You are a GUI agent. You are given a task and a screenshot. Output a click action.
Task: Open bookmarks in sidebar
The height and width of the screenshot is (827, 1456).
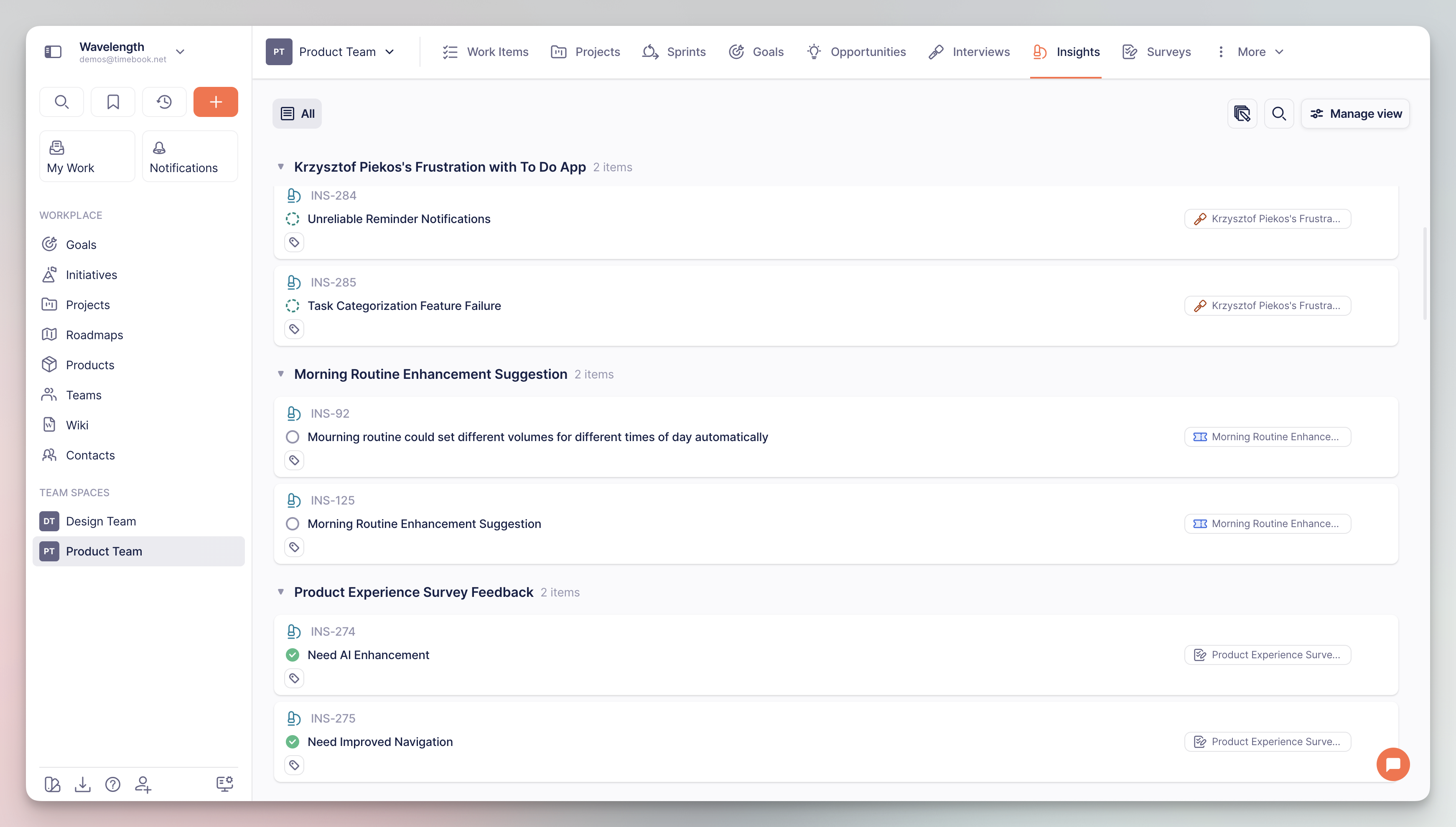[113, 101]
